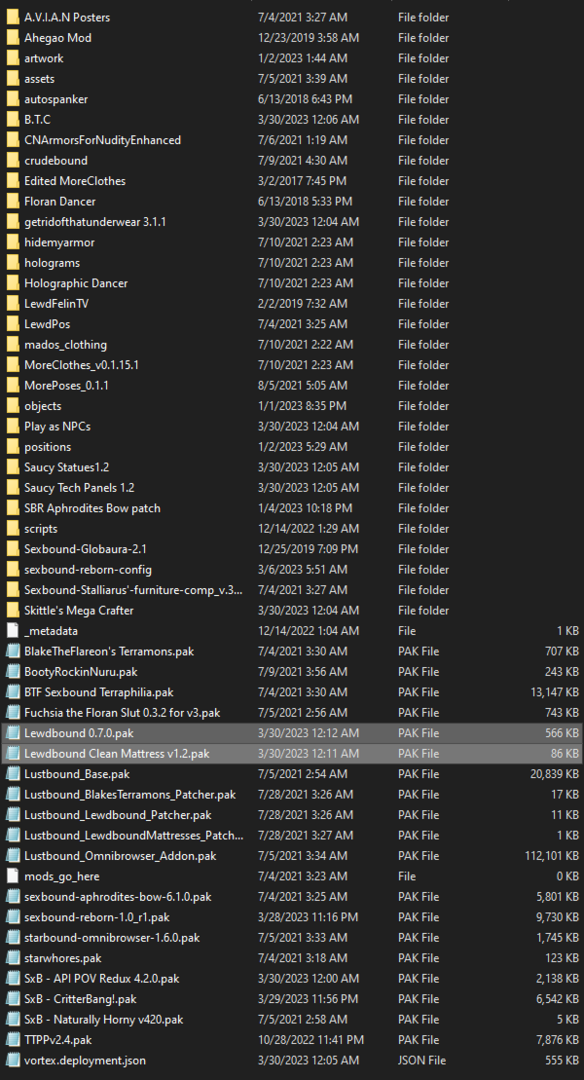Screen dimensions: 584x1080
Task: Click the SxB - CritterBang!.pak file icon
Action: [x=12, y=999]
